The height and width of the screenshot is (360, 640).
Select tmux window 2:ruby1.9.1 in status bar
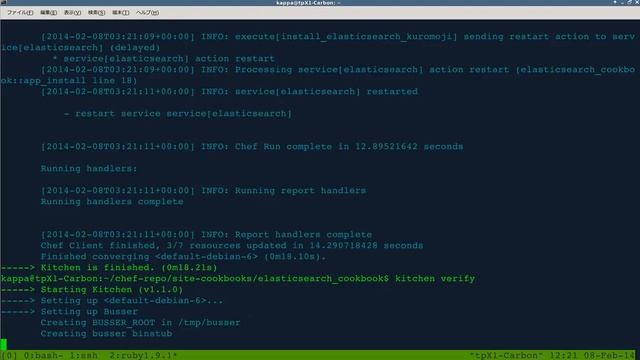tap(143, 355)
